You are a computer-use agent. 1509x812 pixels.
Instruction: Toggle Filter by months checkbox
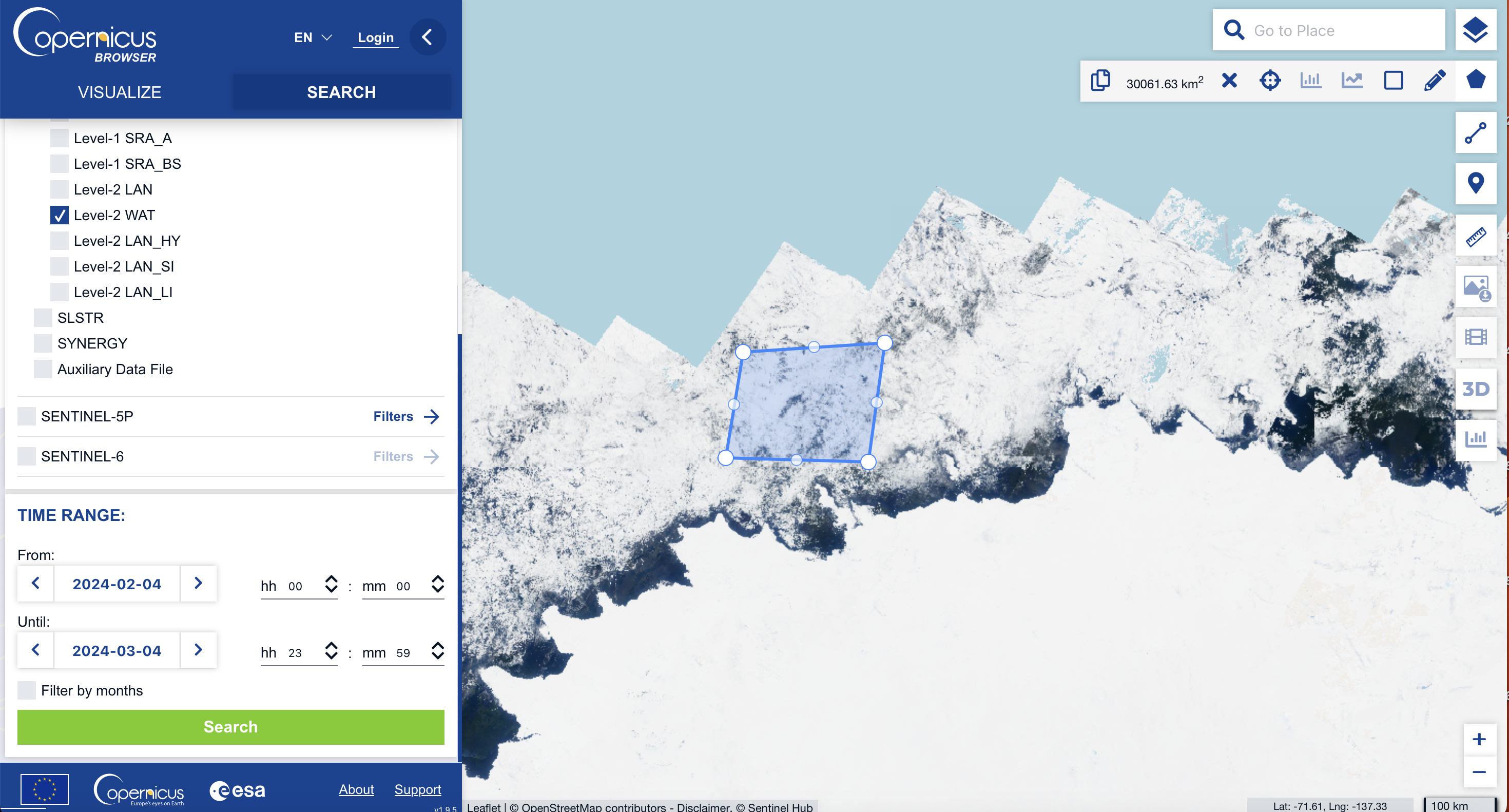pyautogui.click(x=26, y=690)
